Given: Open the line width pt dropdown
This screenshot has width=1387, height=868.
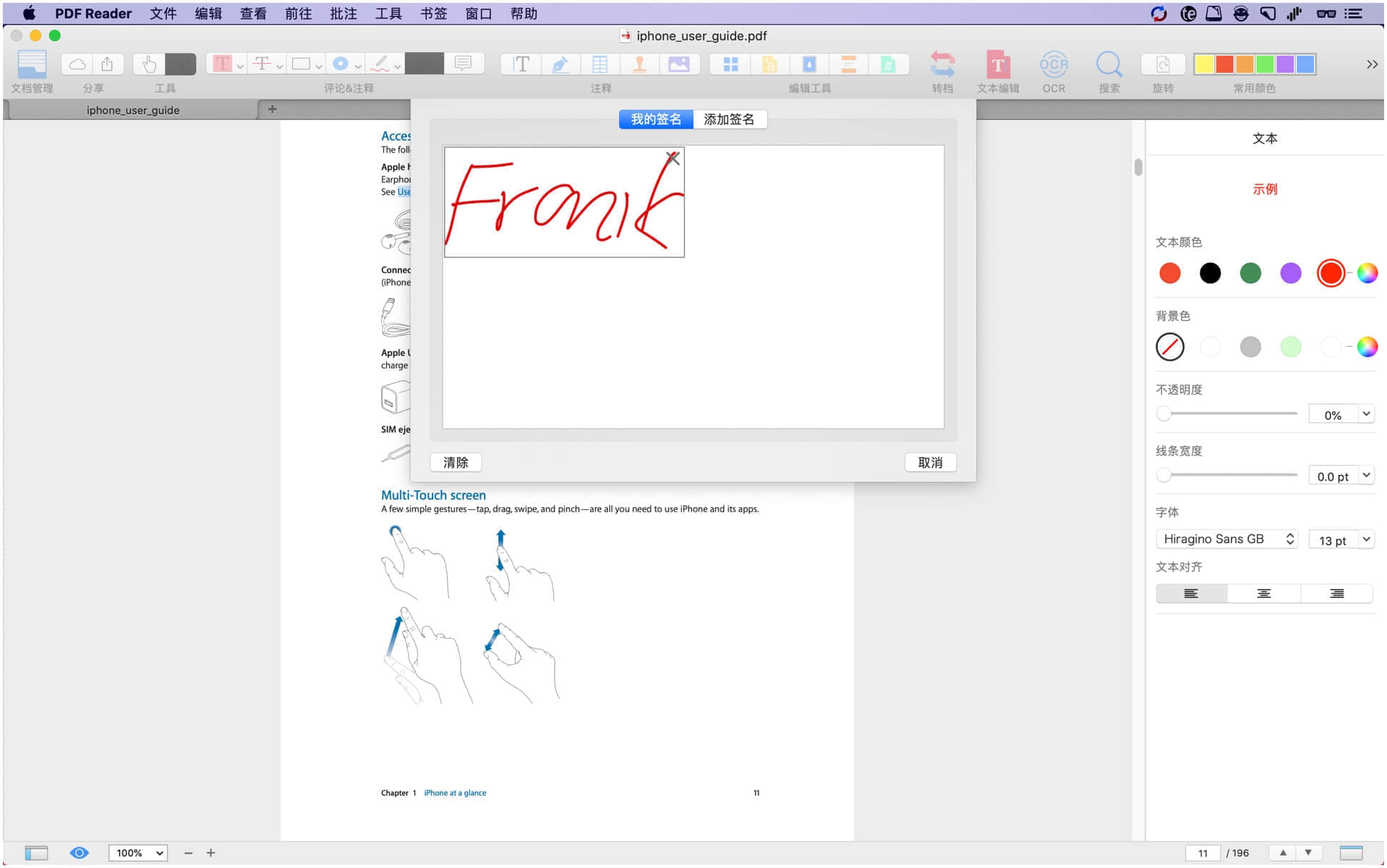Looking at the screenshot, I should 1366,475.
